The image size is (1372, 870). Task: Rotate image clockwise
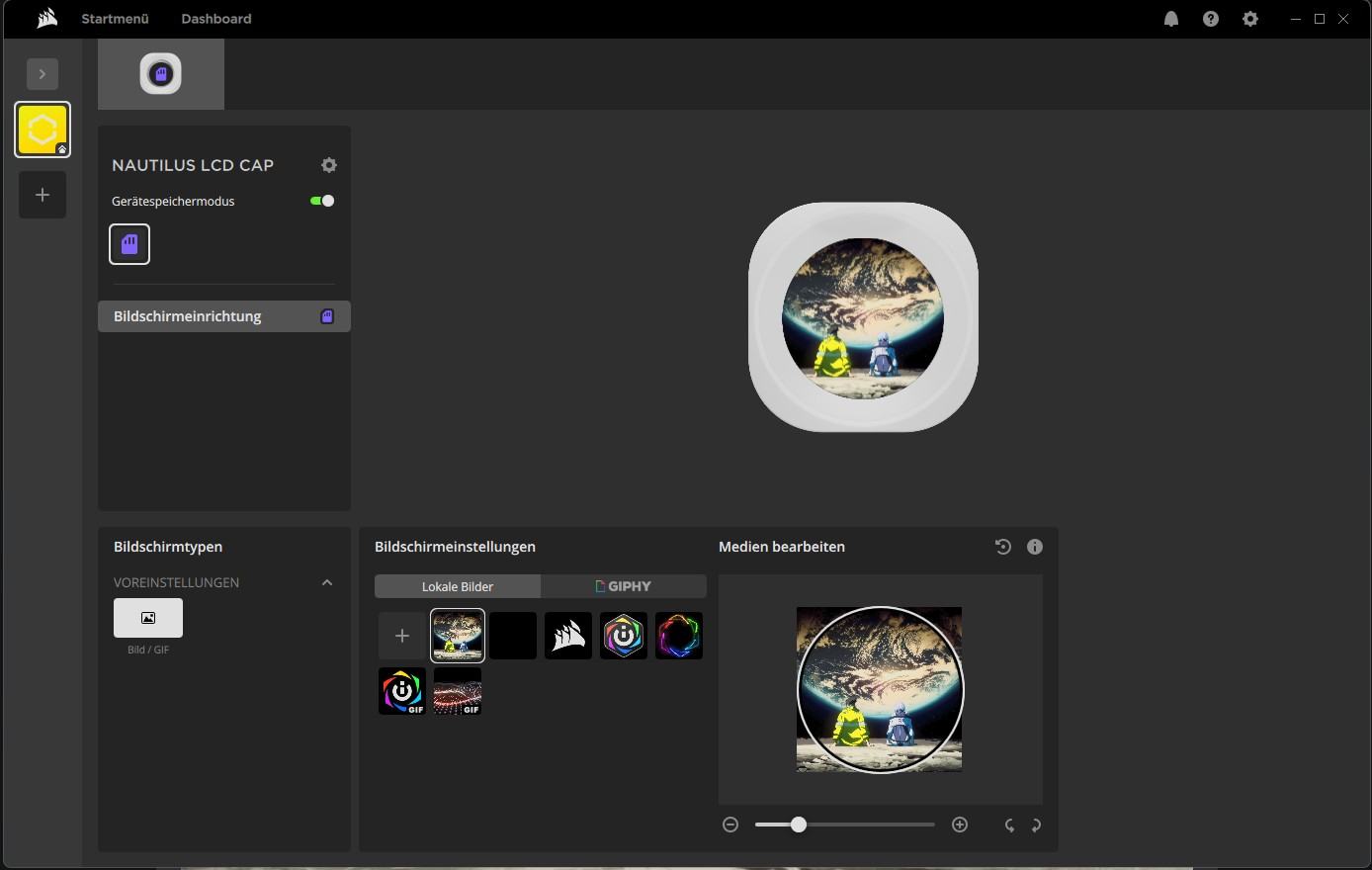click(1036, 825)
